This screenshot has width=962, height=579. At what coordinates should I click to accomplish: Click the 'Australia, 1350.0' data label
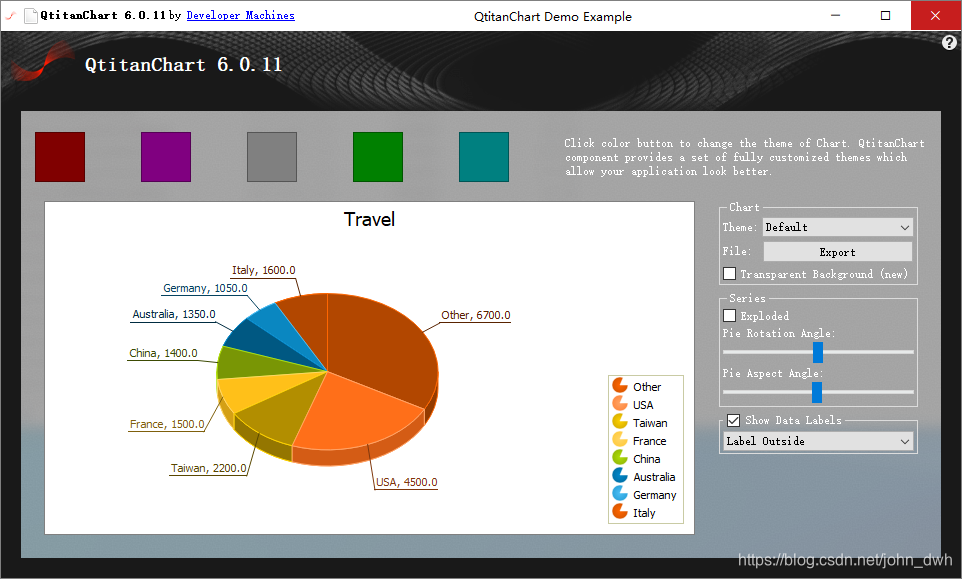174,314
